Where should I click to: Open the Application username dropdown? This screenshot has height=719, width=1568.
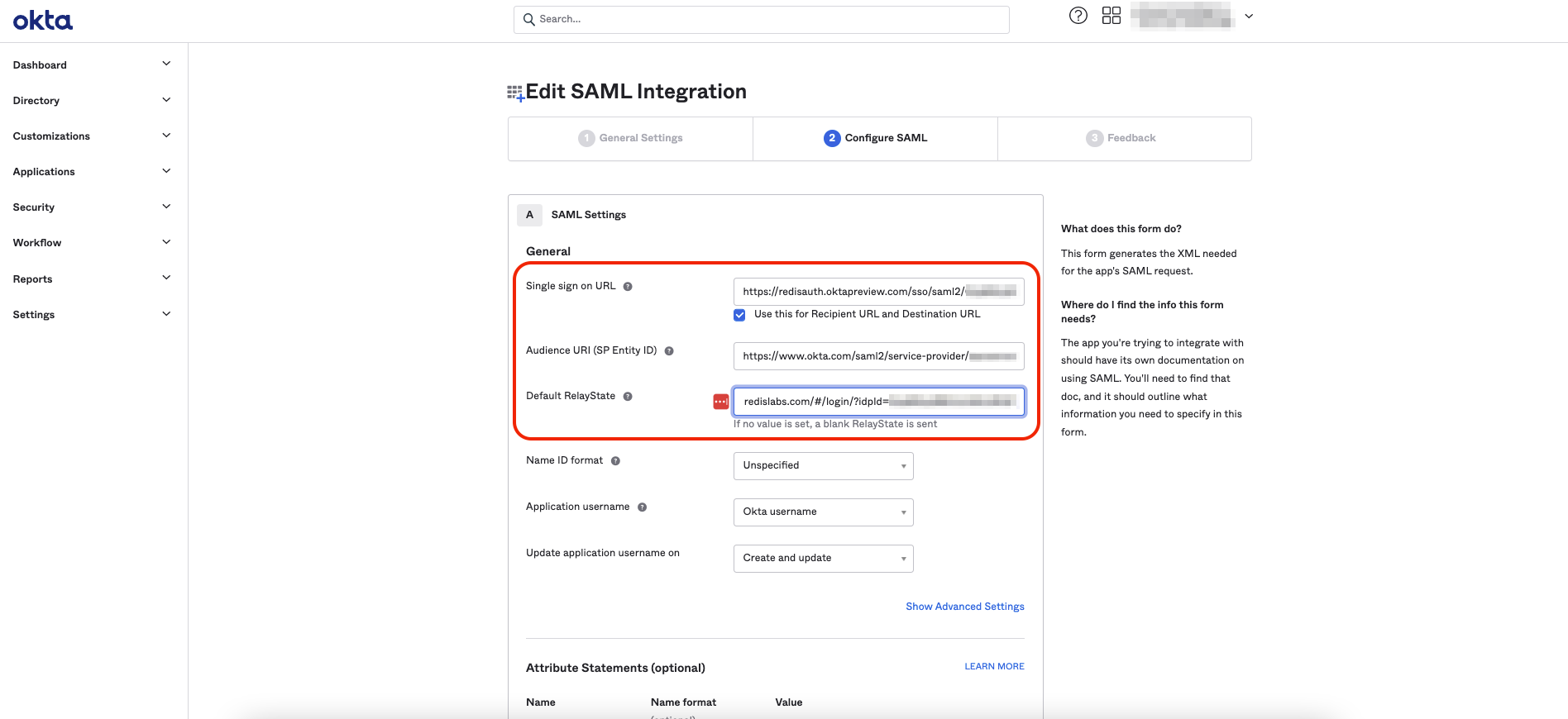click(x=823, y=512)
